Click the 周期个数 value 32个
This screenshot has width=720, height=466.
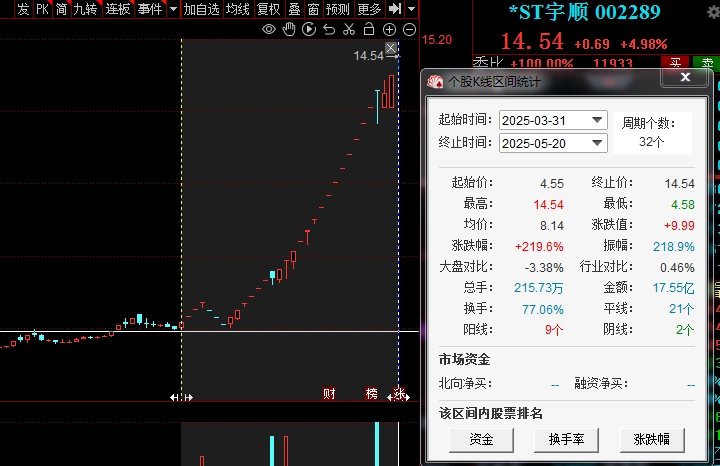(x=652, y=142)
